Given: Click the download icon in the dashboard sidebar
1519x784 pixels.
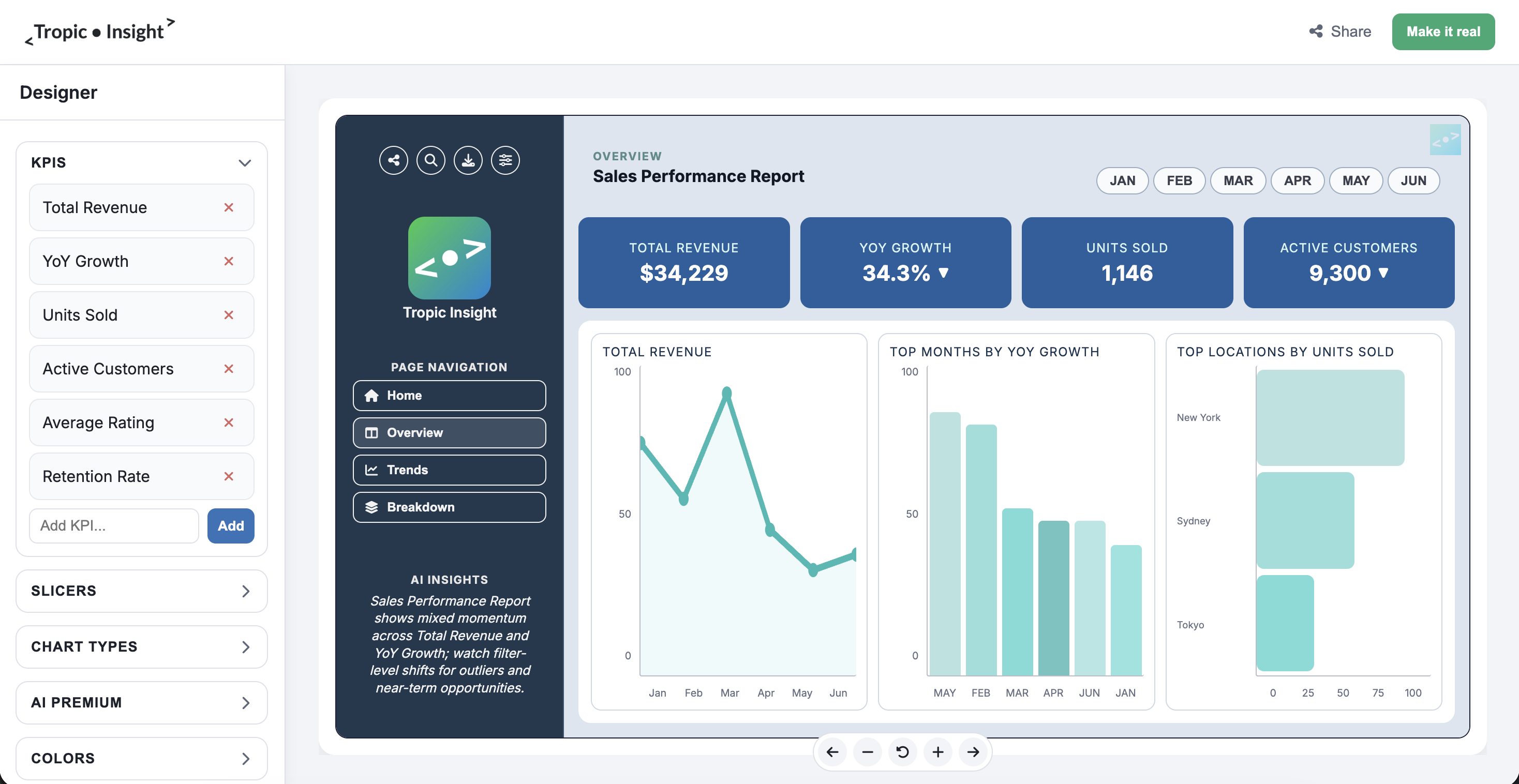Looking at the screenshot, I should [x=468, y=160].
